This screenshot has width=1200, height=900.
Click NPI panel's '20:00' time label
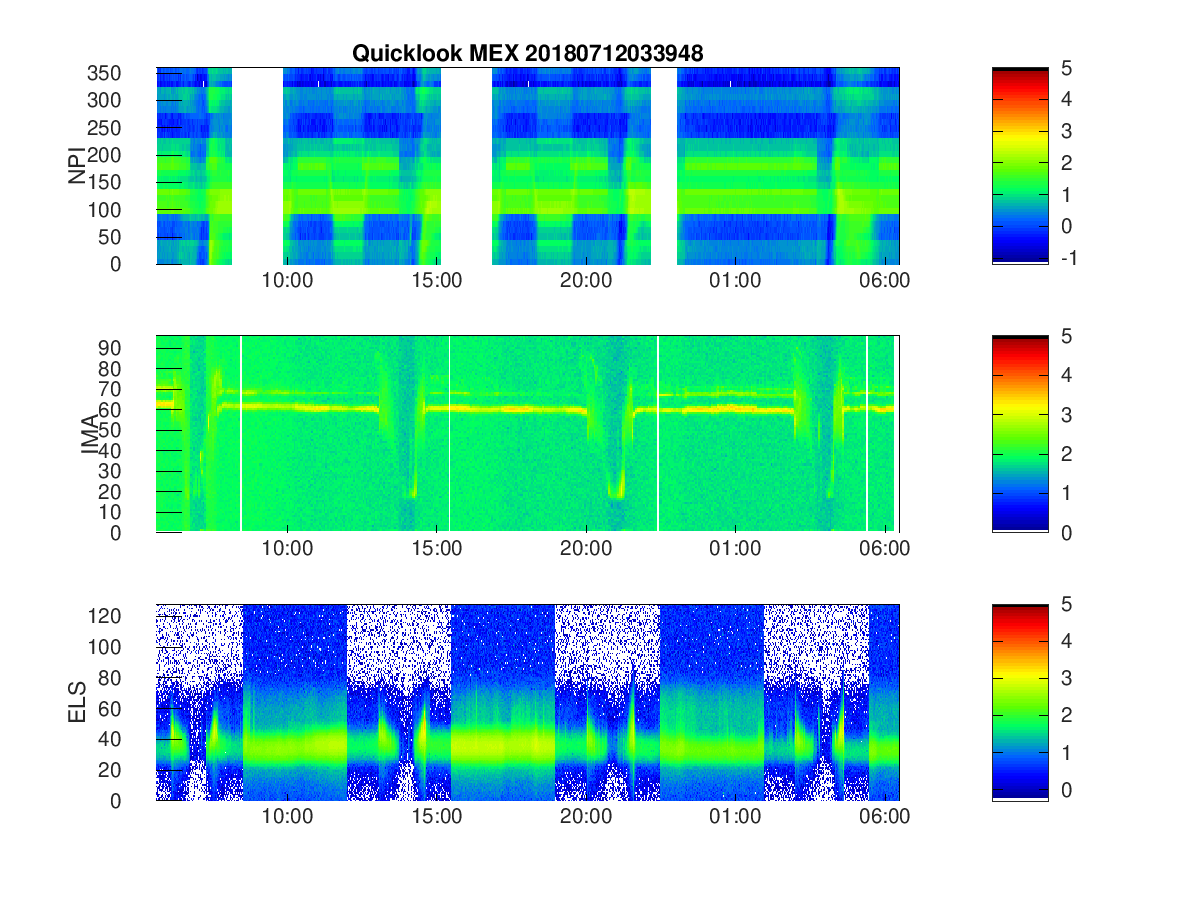pyautogui.click(x=586, y=281)
